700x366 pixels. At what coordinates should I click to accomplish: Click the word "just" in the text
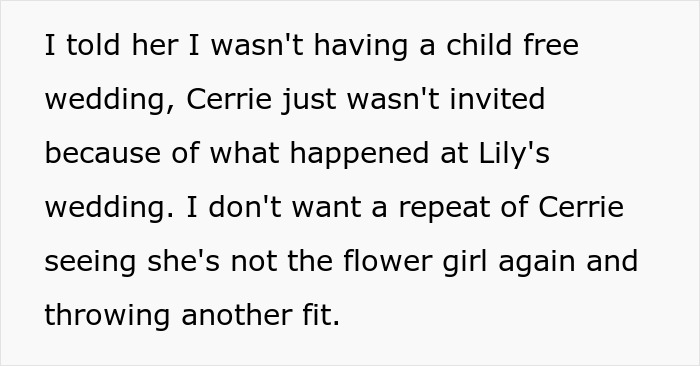308,100
